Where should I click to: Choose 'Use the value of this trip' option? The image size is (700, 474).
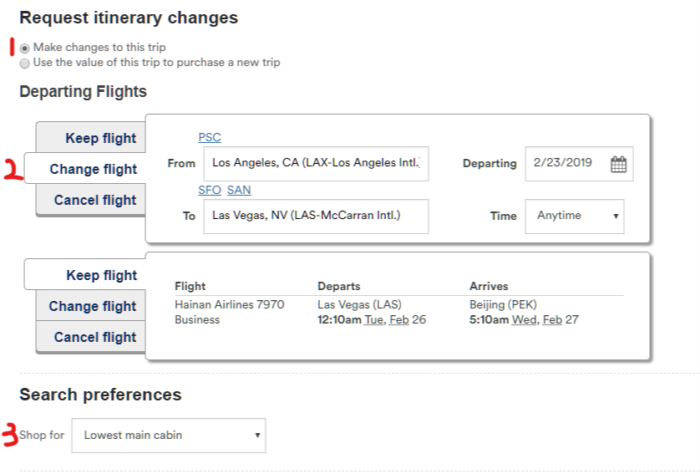tap(24, 62)
